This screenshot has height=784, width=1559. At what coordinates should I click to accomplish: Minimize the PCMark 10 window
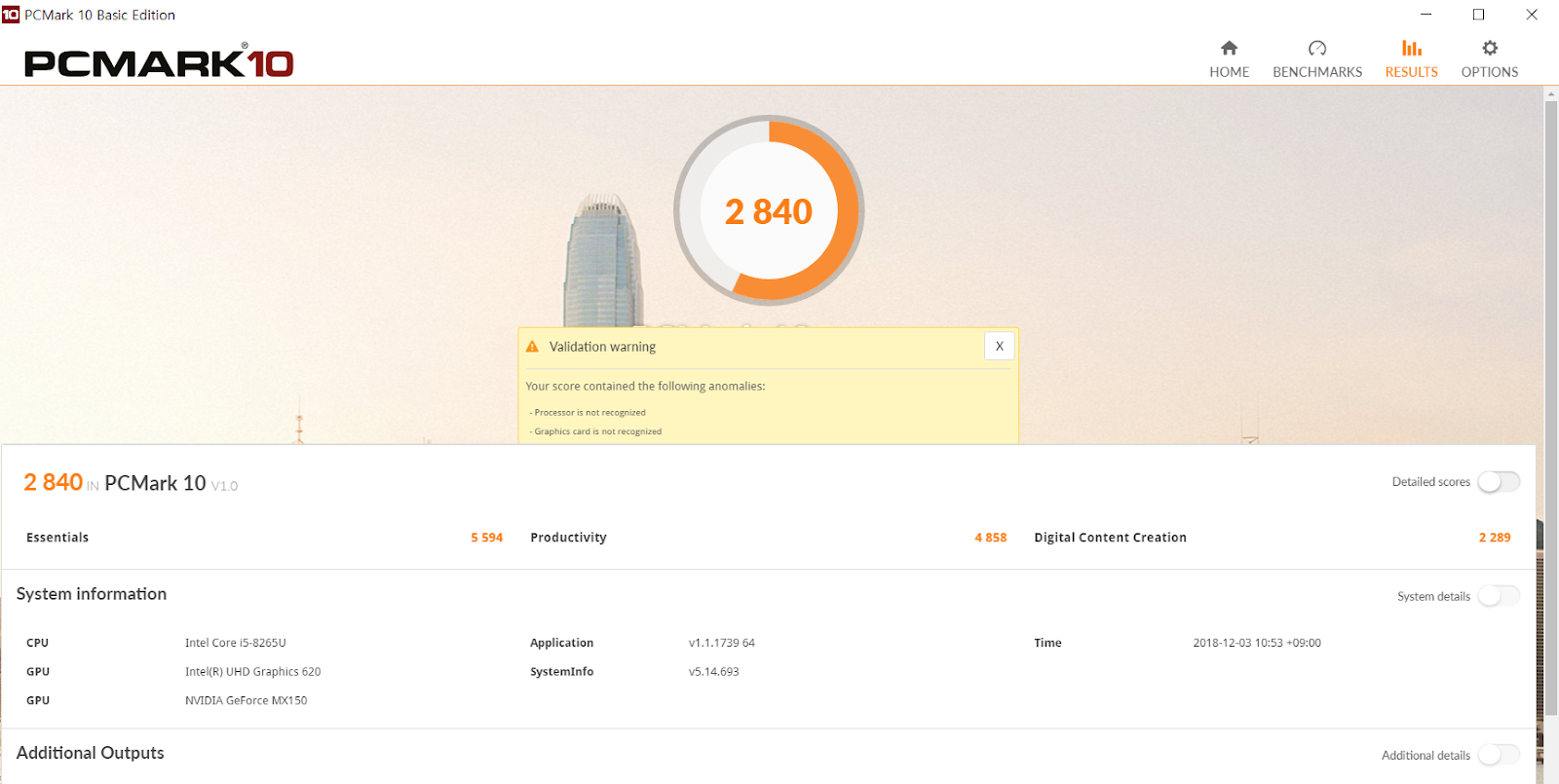(x=1426, y=15)
